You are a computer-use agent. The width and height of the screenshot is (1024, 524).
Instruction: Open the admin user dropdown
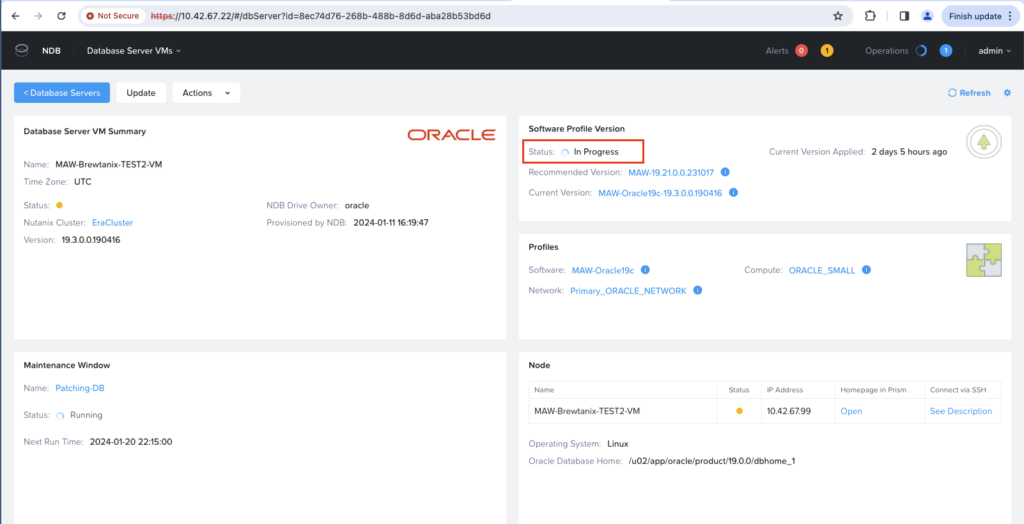994,50
